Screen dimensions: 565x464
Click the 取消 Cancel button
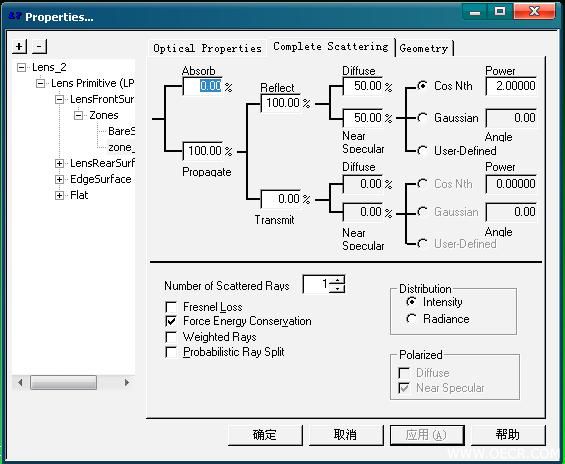tap(346, 435)
